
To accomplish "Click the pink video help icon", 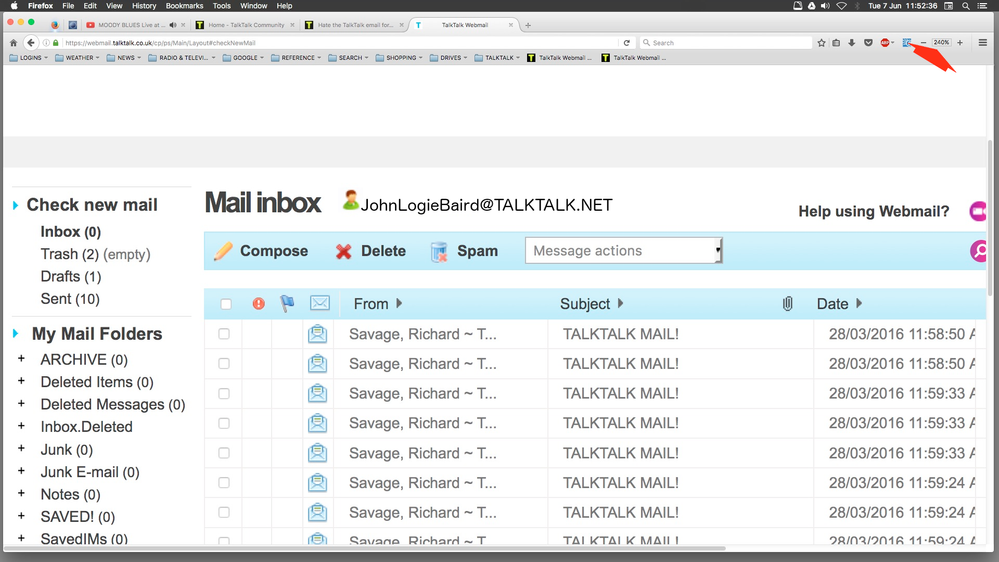I will [978, 211].
